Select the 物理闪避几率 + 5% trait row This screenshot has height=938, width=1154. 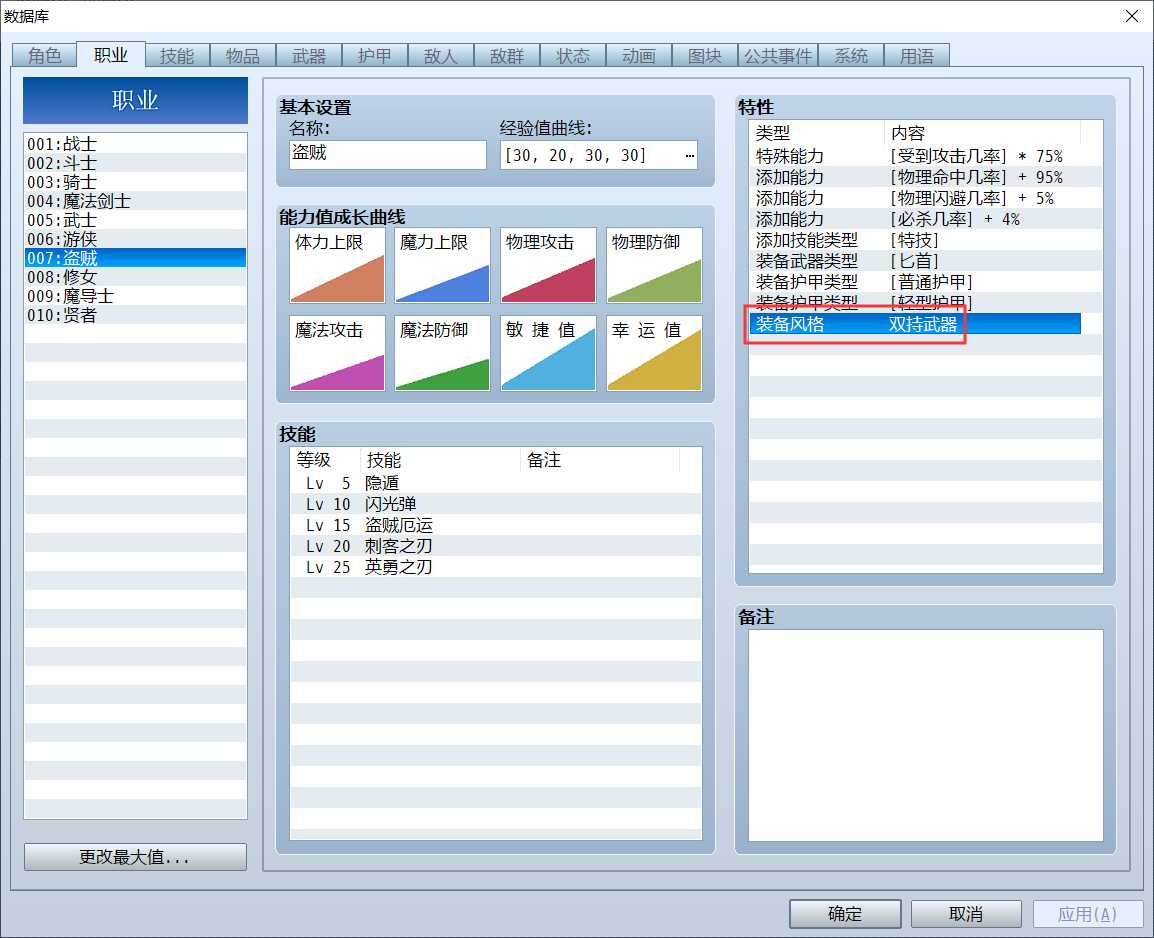click(925, 198)
